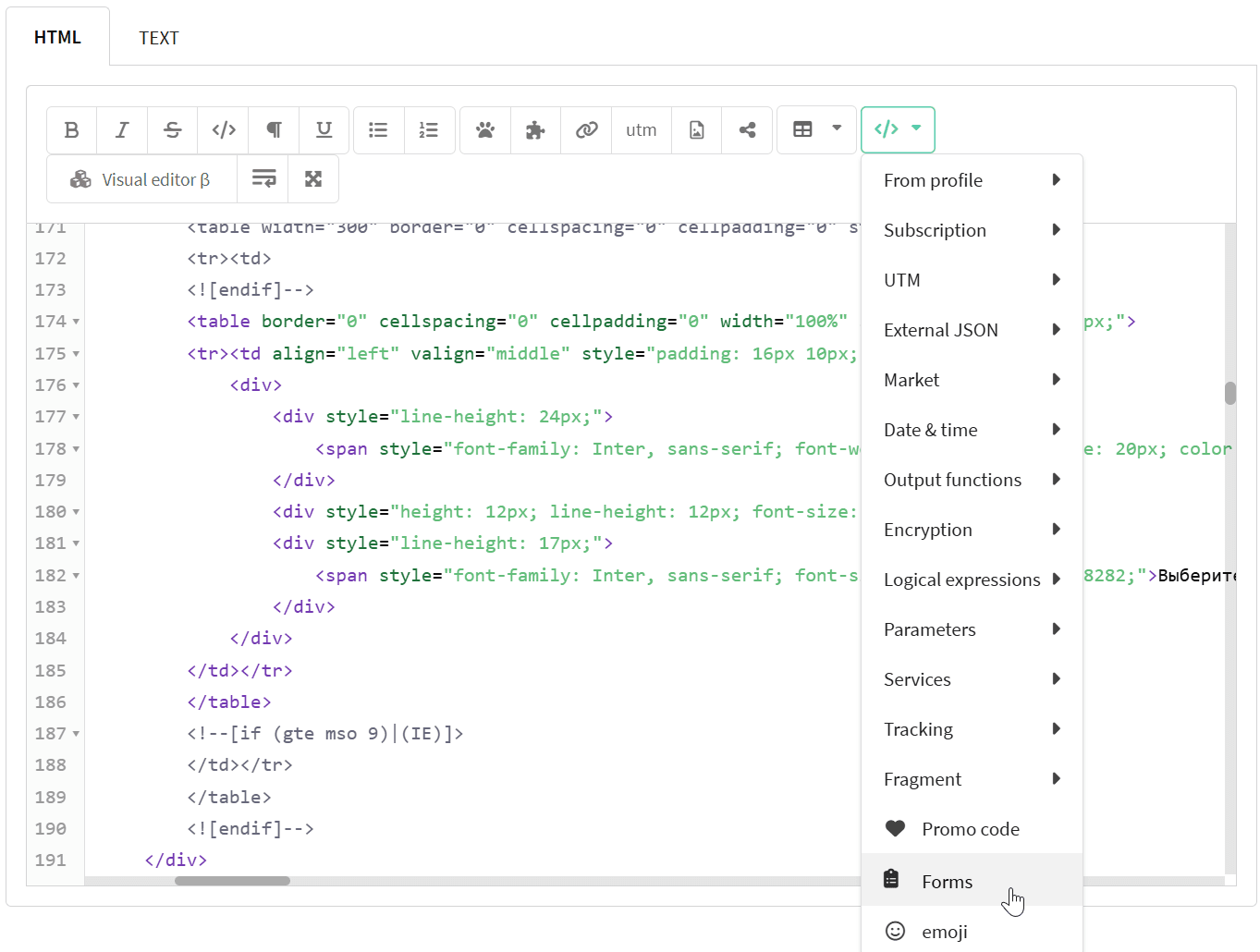The height and width of the screenshot is (952, 1260).
Task: Open UTM submenu
Action: pyautogui.click(x=972, y=280)
